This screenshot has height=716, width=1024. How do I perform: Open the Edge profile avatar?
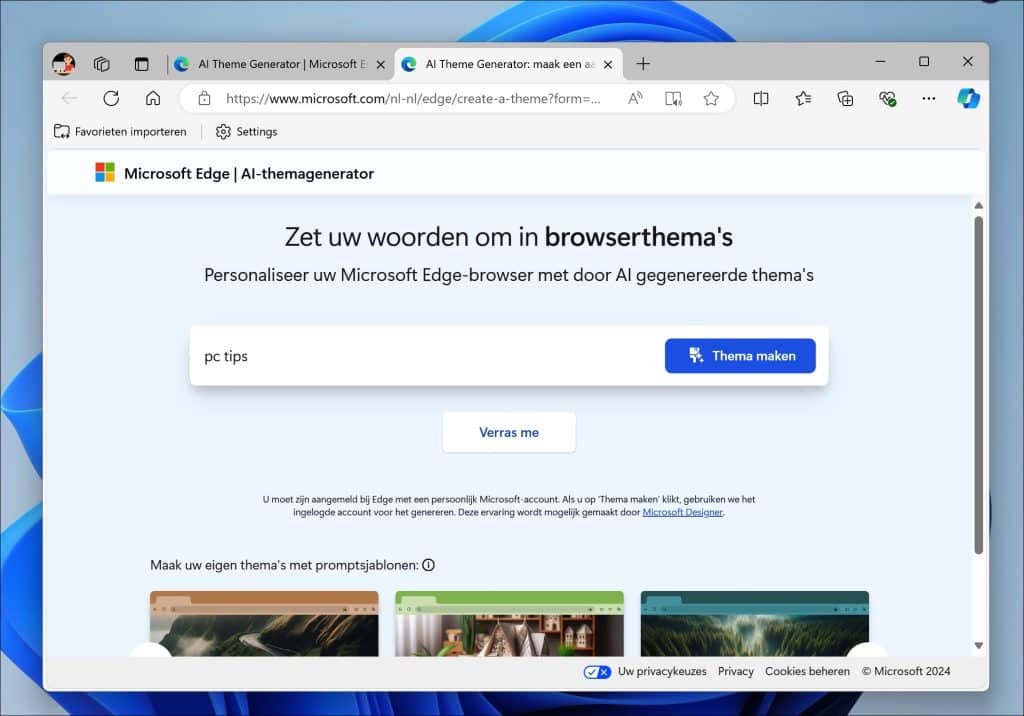coord(63,64)
